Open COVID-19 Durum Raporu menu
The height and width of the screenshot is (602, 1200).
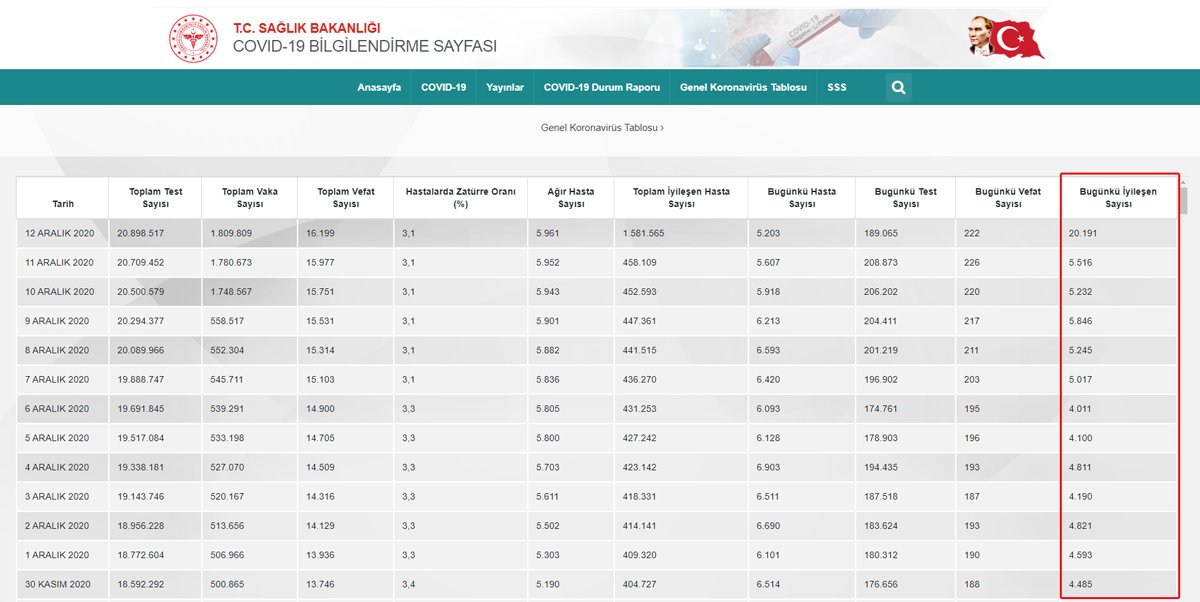[x=602, y=88]
